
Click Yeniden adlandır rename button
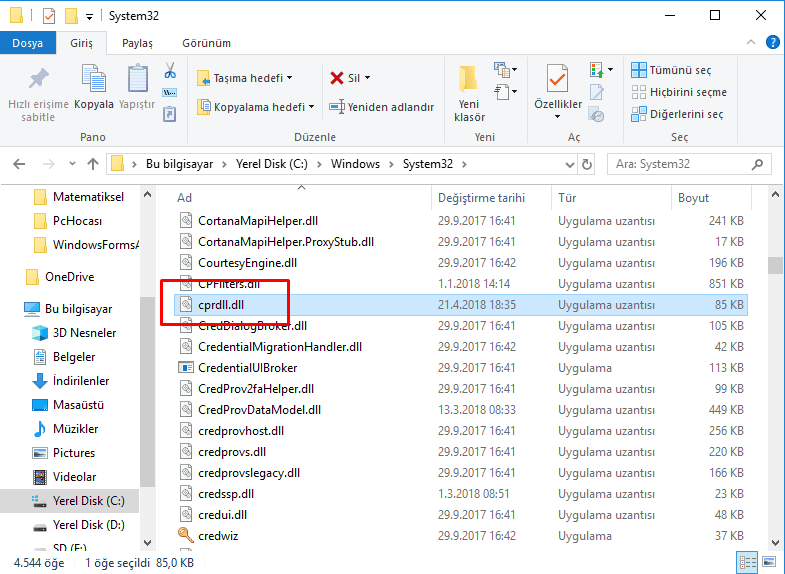click(382, 107)
